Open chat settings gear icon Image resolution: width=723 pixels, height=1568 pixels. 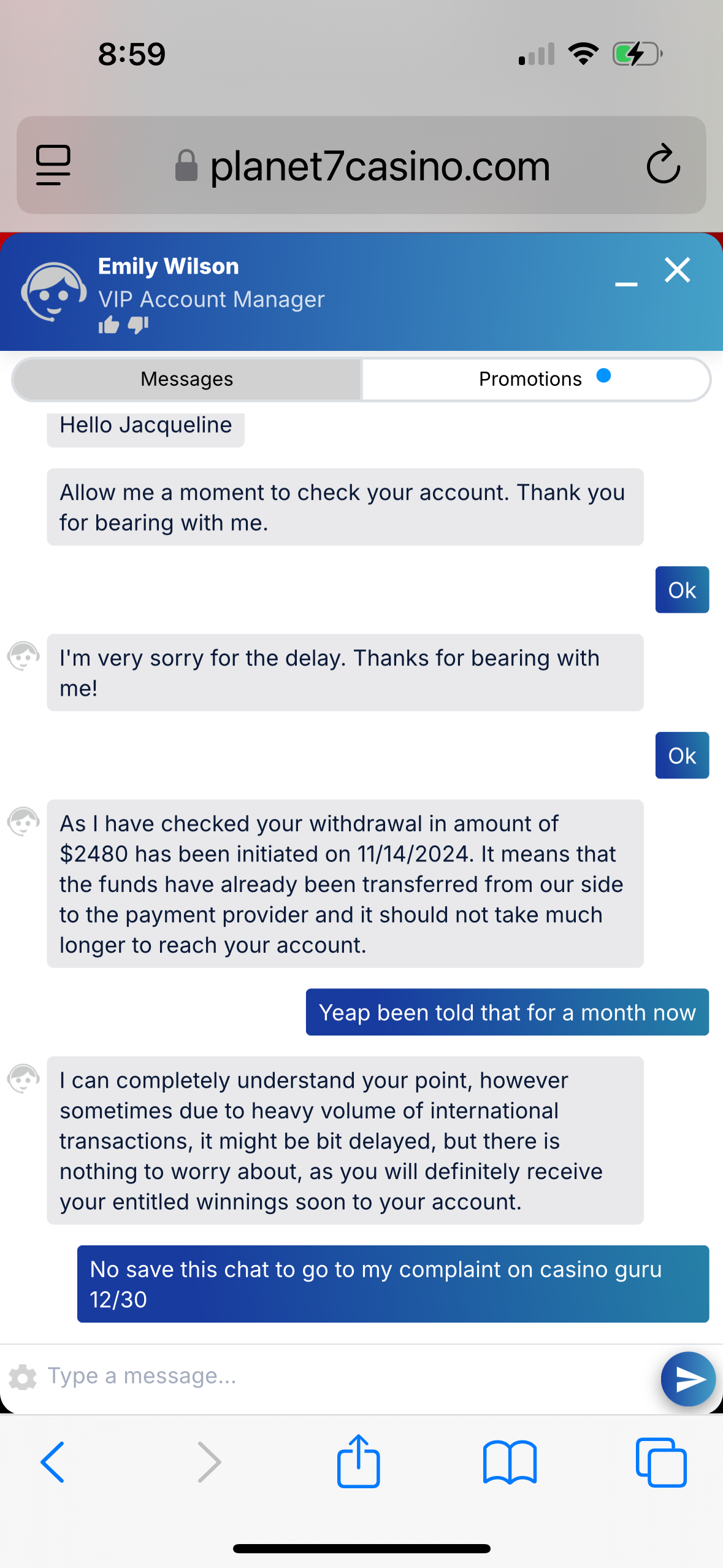pyautogui.click(x=23, y=1377)
